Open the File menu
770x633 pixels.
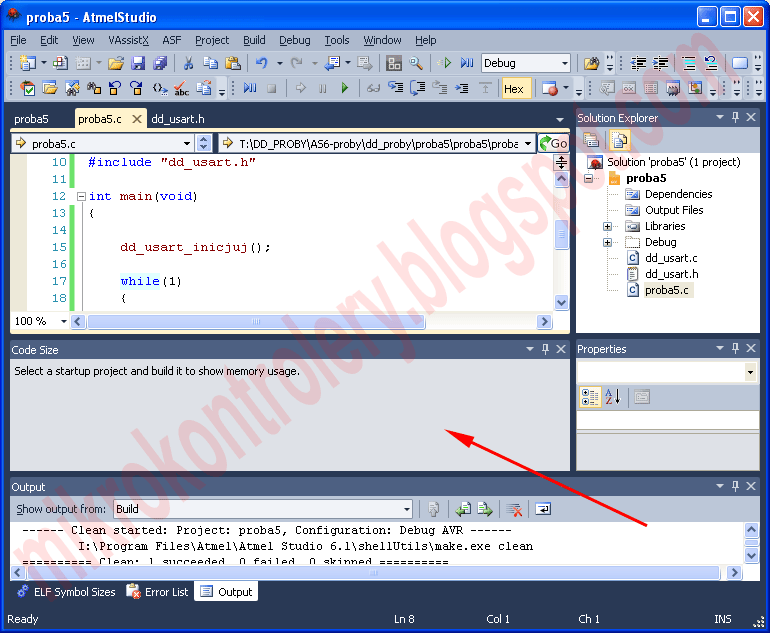[18, 40]
